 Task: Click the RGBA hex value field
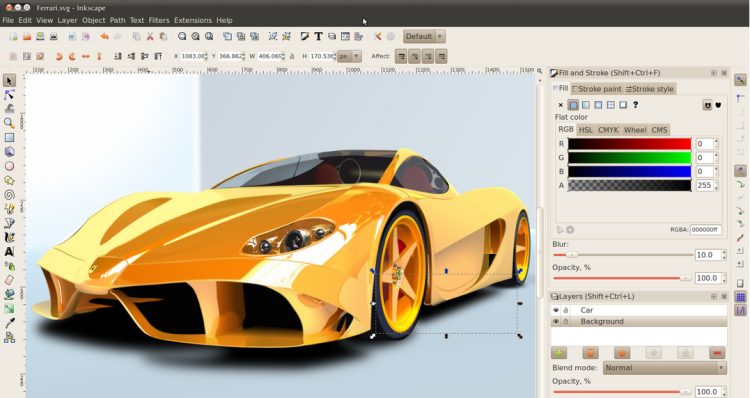tap(706, 230)
